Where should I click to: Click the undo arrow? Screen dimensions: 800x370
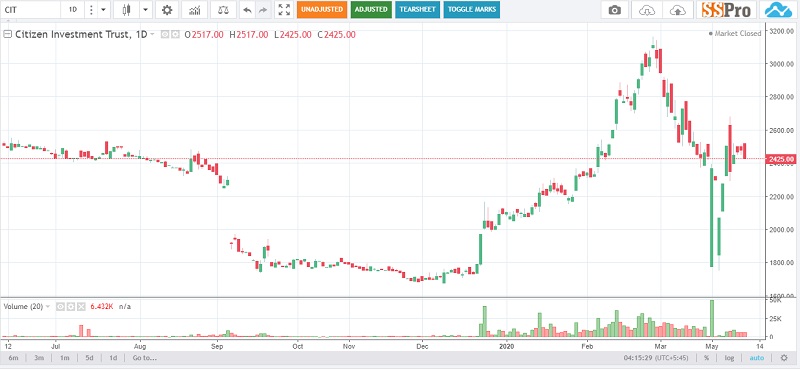247,10
